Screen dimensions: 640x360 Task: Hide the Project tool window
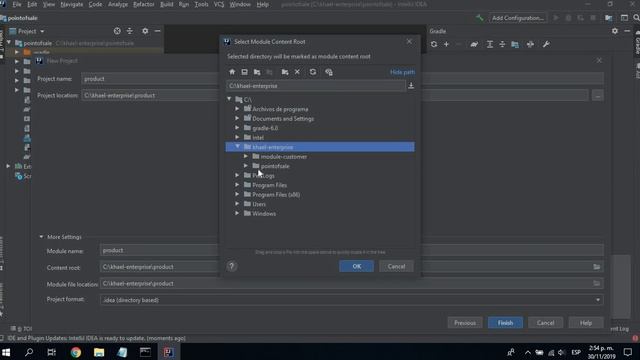click(158, 31)
